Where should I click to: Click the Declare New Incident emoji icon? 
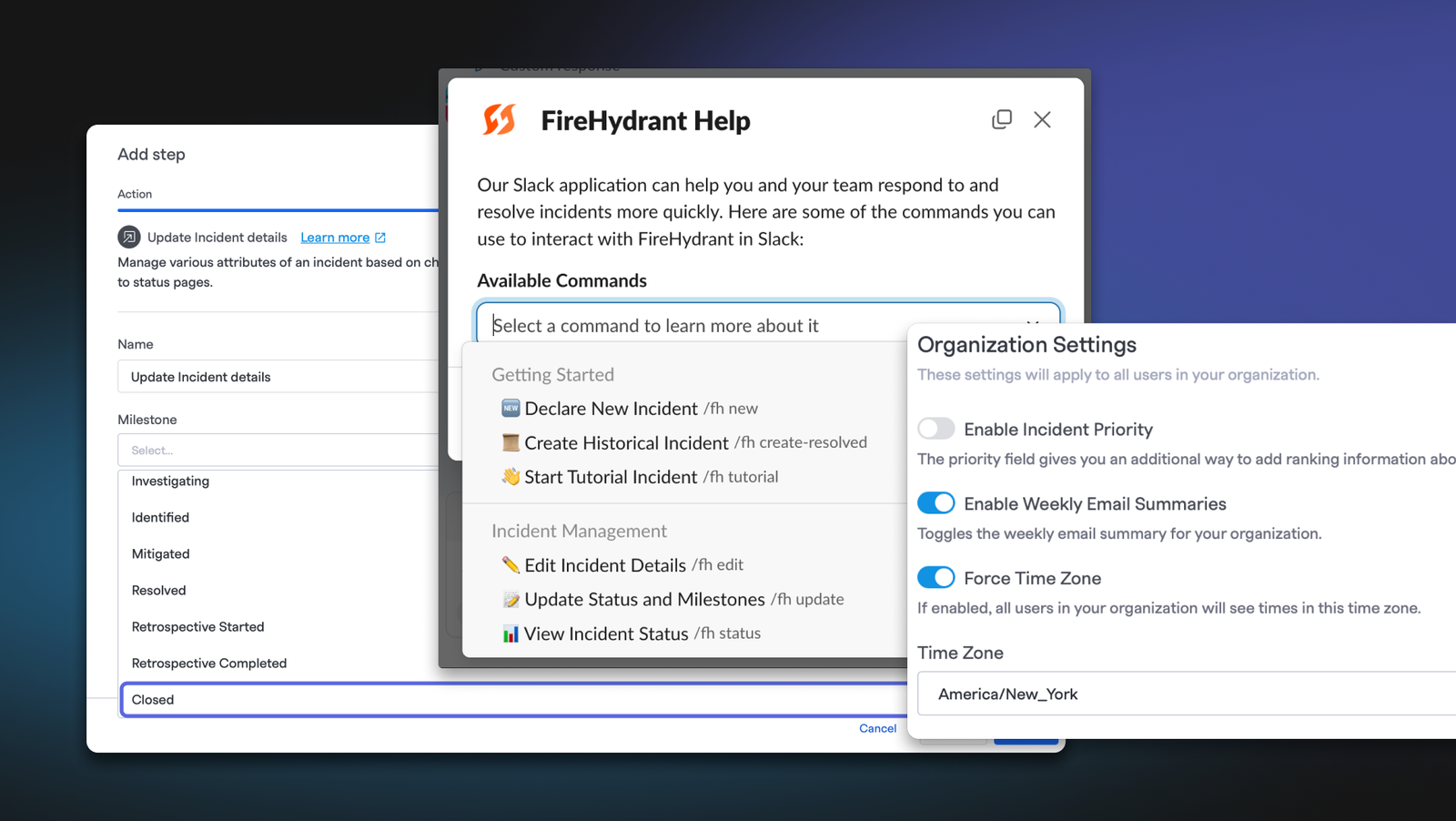511,408
